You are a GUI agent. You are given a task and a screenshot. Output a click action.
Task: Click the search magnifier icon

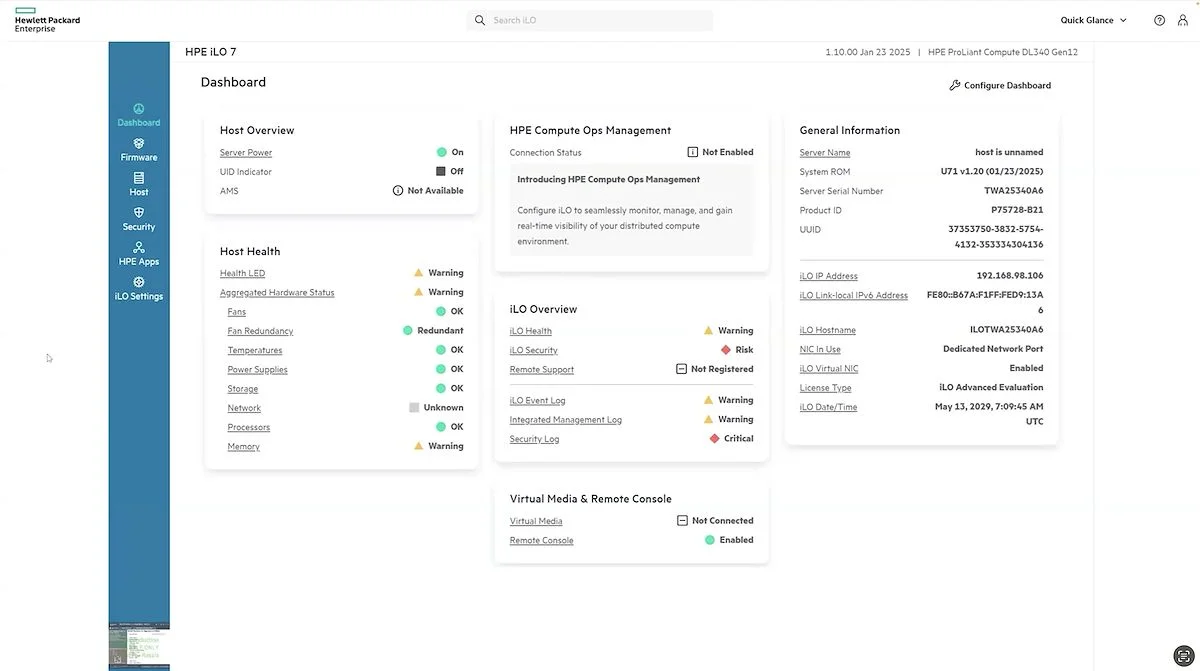click(x=480, y=20)
